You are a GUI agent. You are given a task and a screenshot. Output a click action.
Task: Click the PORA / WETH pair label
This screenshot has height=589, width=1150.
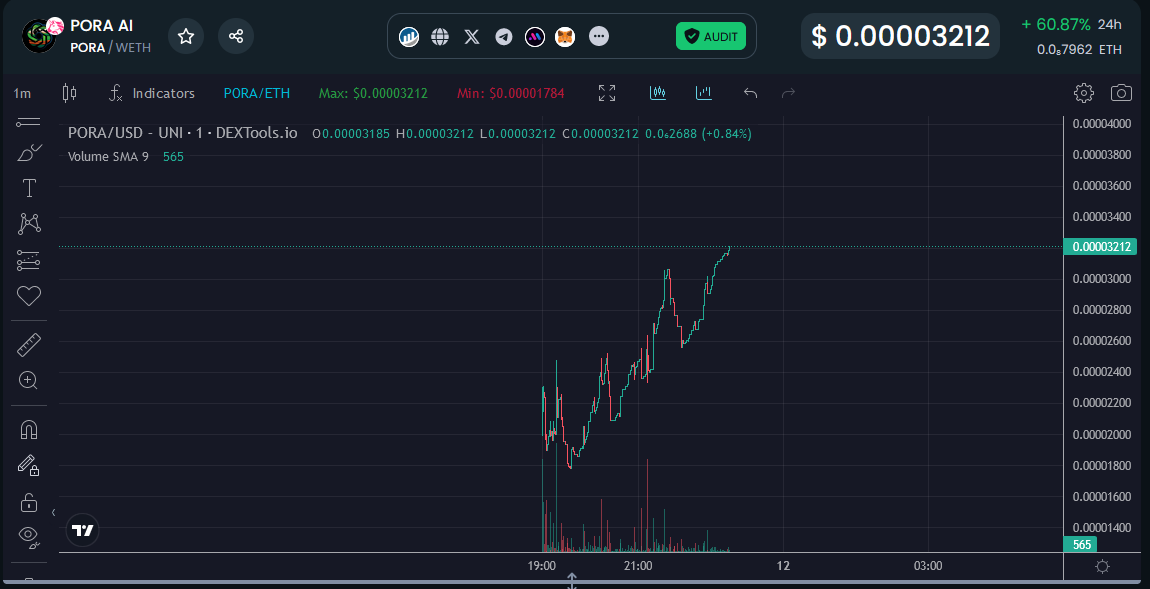pyautogui.click(x=111, y=48)
